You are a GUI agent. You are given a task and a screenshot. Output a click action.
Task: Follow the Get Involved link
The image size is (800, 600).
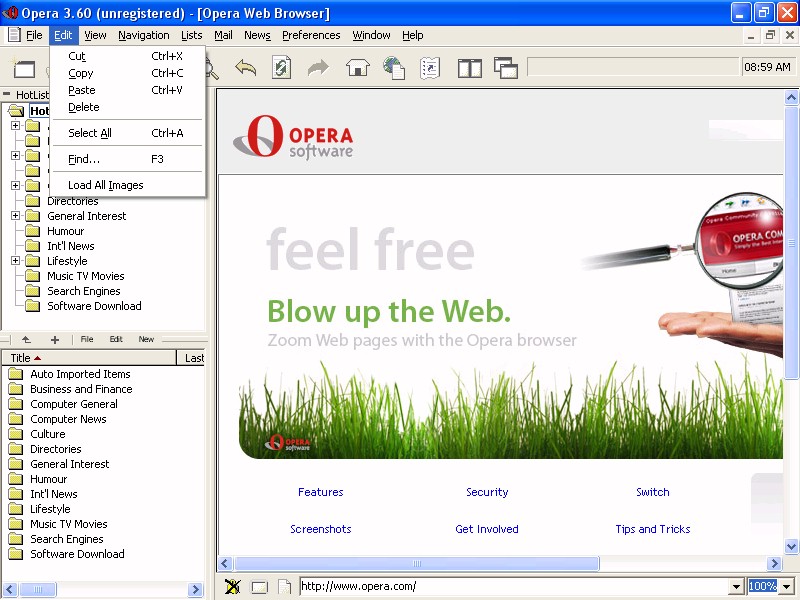(487, 529)
